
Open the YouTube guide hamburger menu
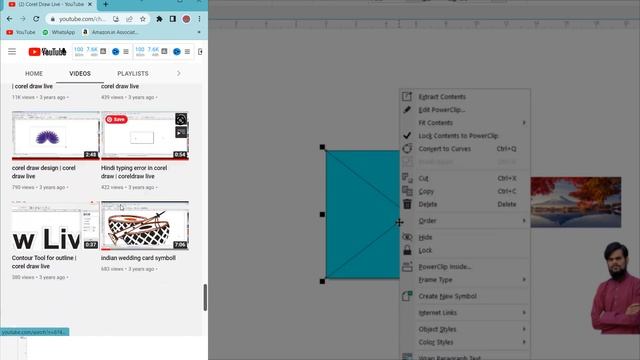(12, 51)
